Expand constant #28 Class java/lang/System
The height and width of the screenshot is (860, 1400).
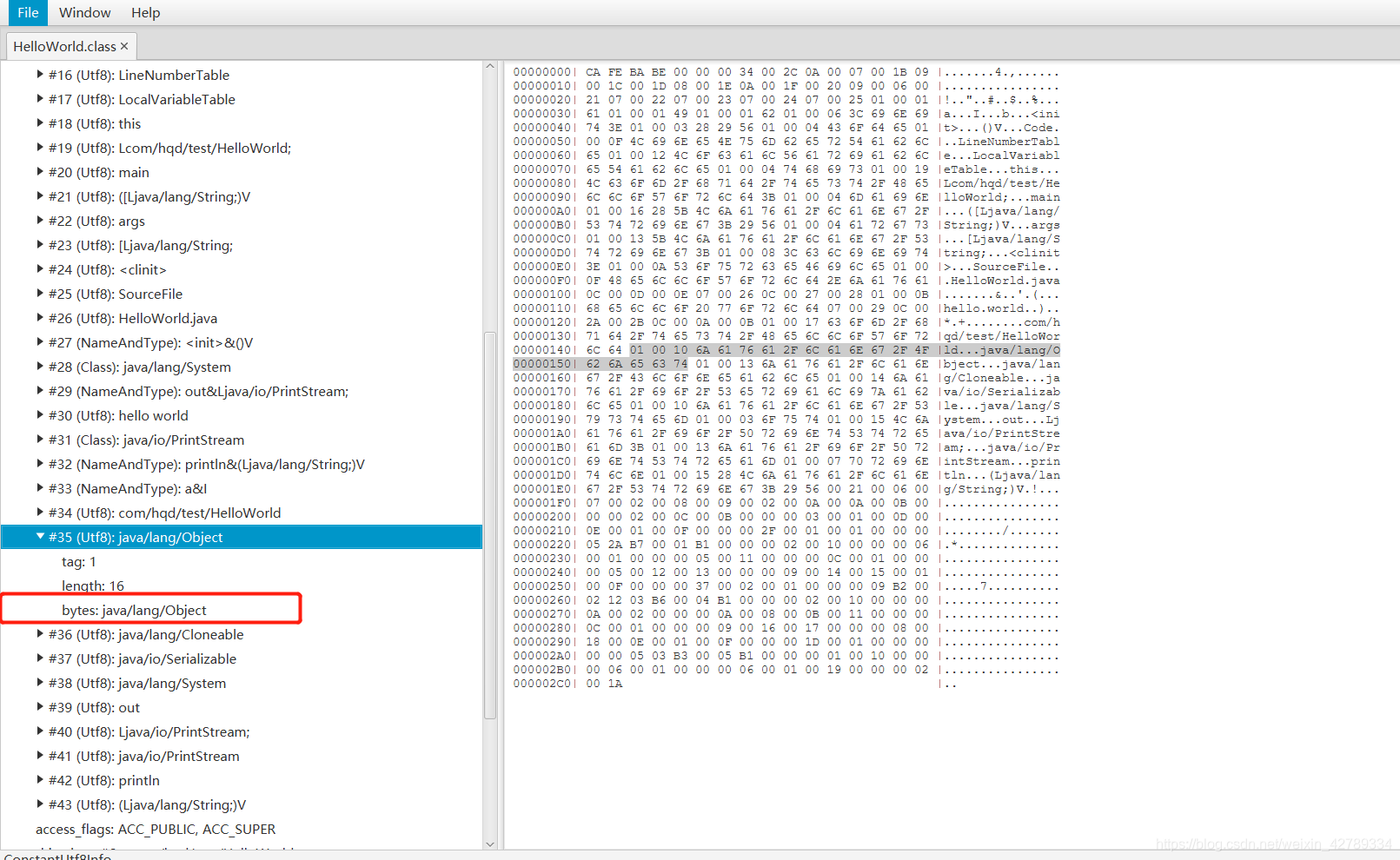40,367
